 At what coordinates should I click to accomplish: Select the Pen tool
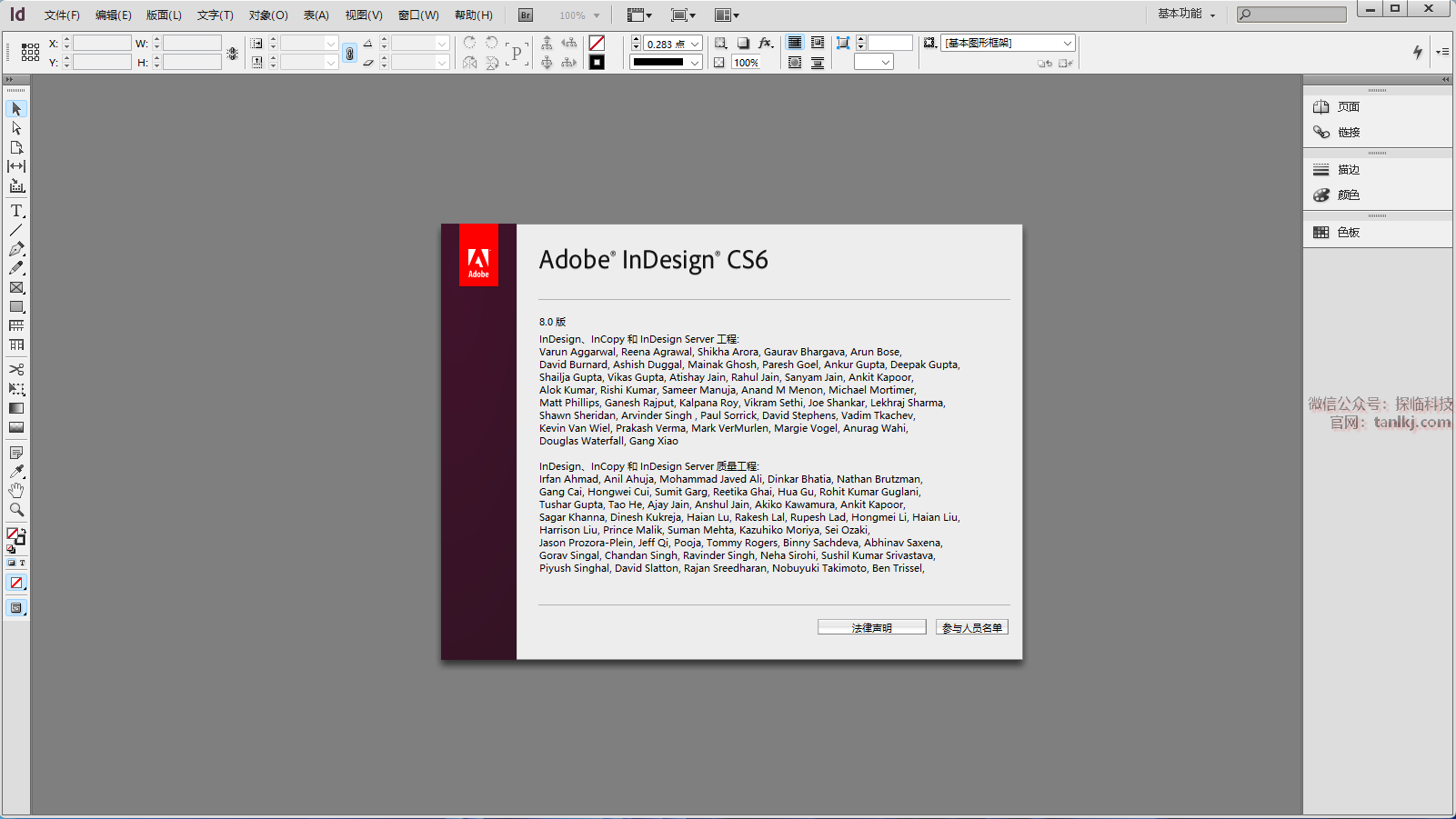16,249
